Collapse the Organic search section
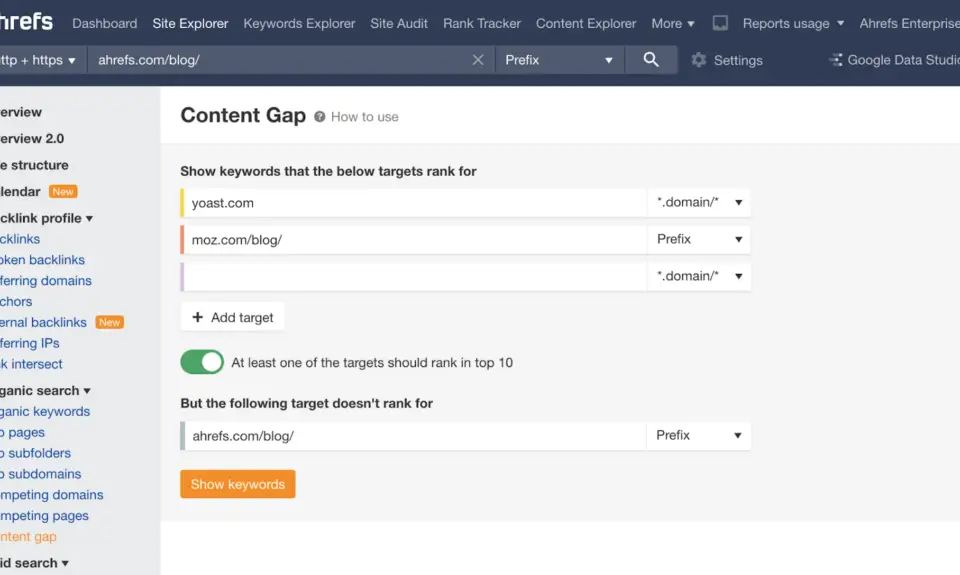960x575 pixels. click(45, 391)
